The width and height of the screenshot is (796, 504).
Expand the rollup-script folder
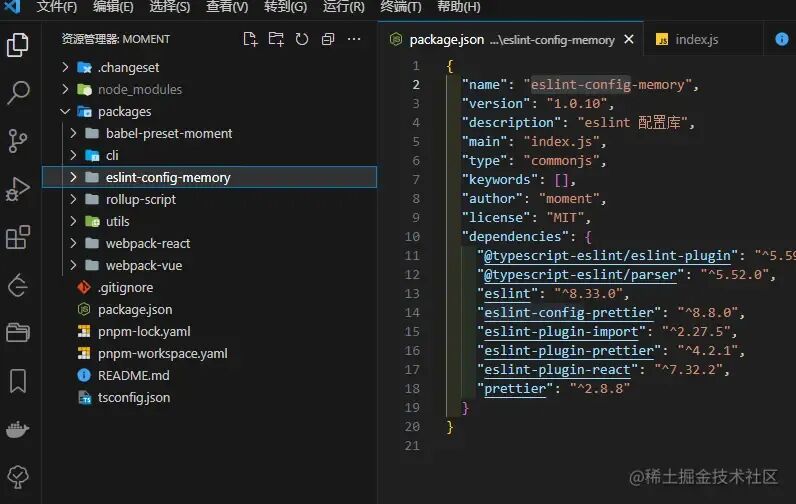[73, 199]
